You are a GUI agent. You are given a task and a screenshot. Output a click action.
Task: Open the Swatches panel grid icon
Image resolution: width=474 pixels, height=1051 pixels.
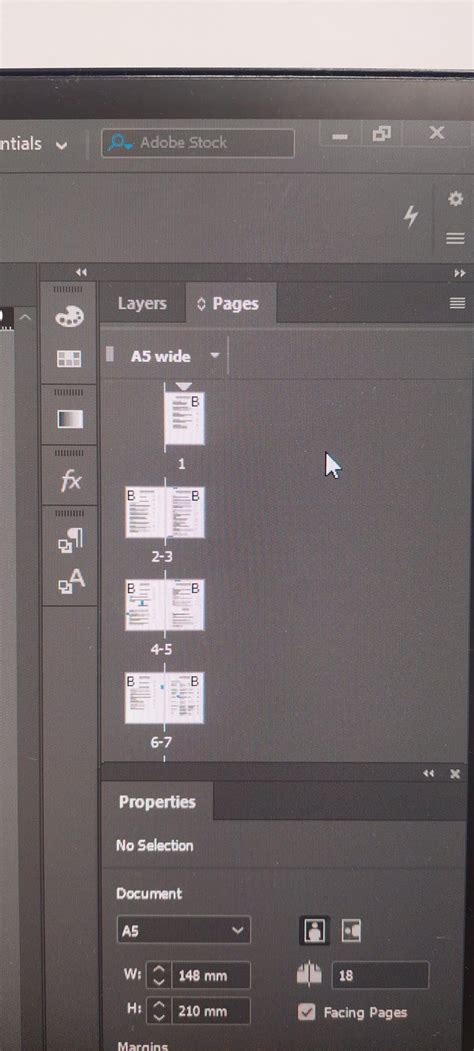69,359
